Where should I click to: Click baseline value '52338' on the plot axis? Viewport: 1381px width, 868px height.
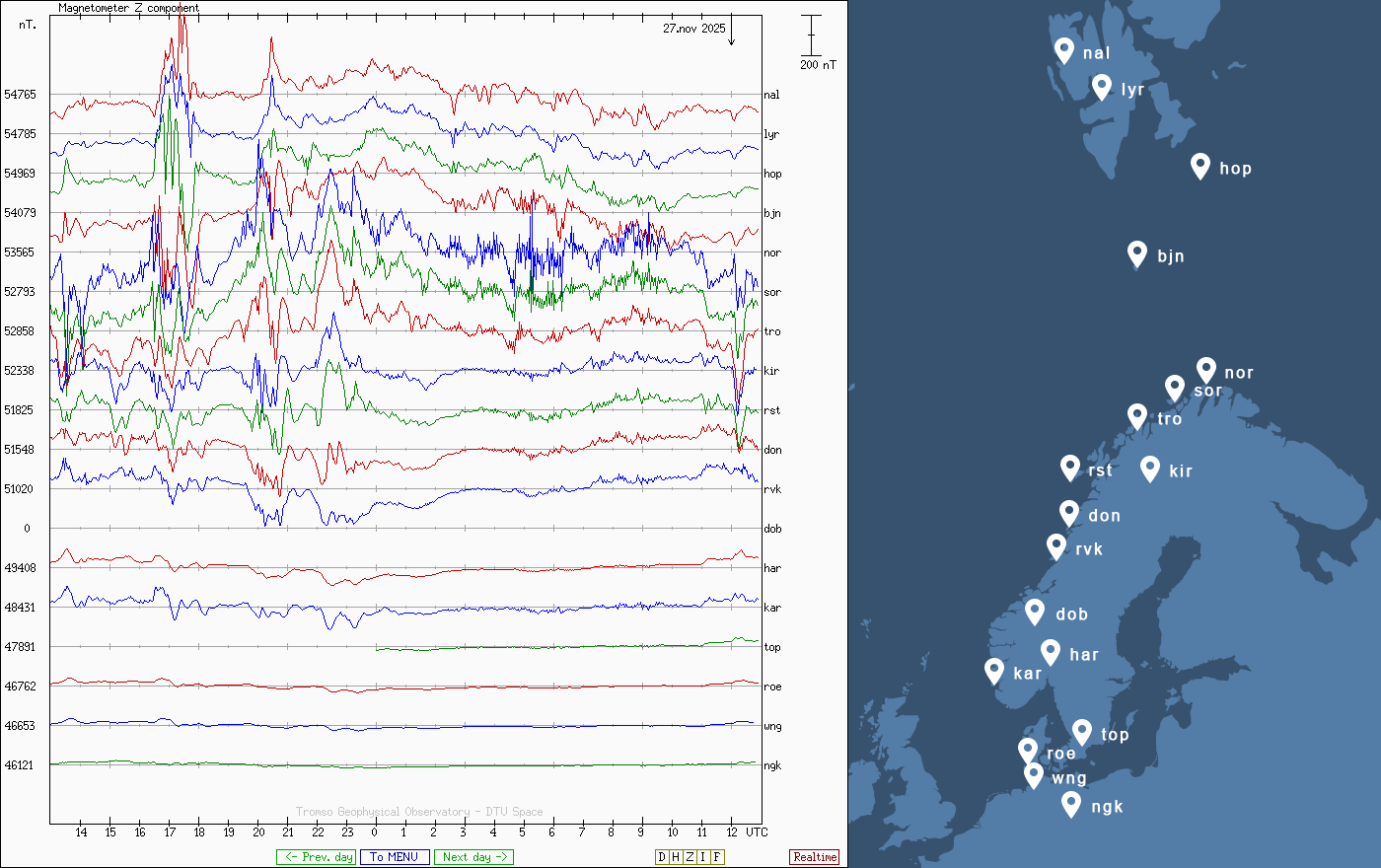(20, 371)
